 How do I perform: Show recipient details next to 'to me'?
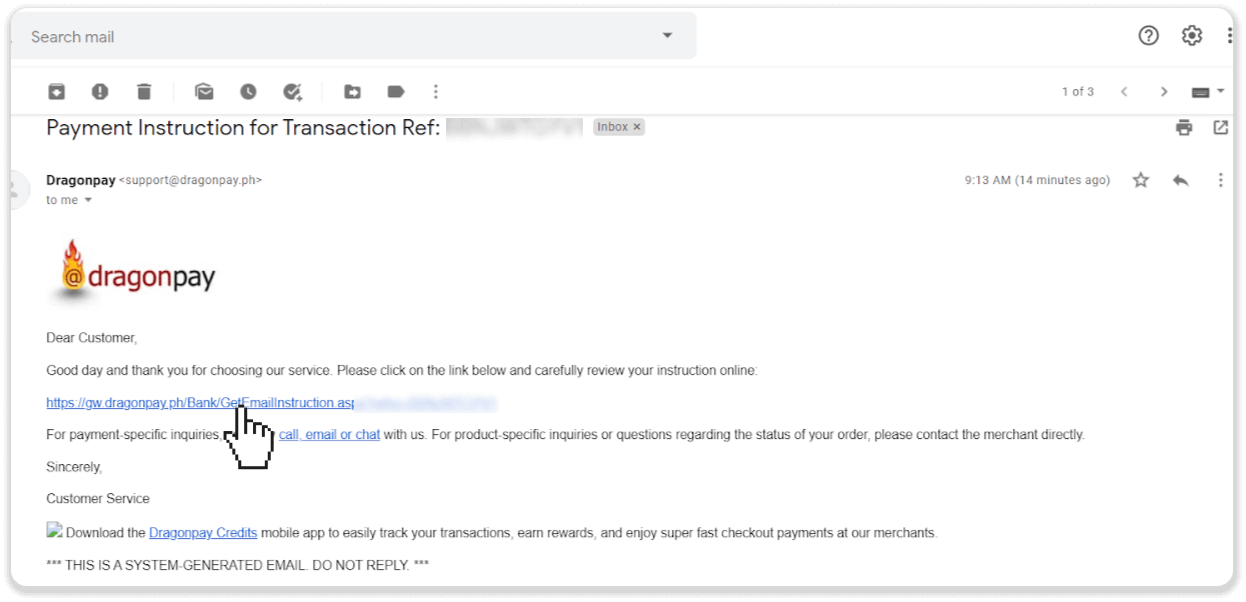coord(88,200)
